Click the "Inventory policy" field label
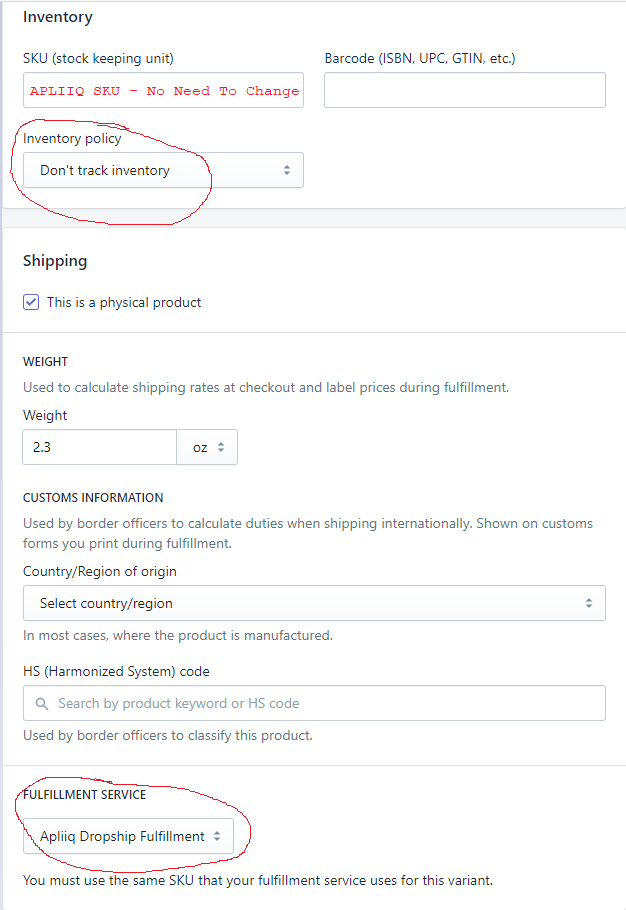The image size is (626, 910). pos(72,138)
